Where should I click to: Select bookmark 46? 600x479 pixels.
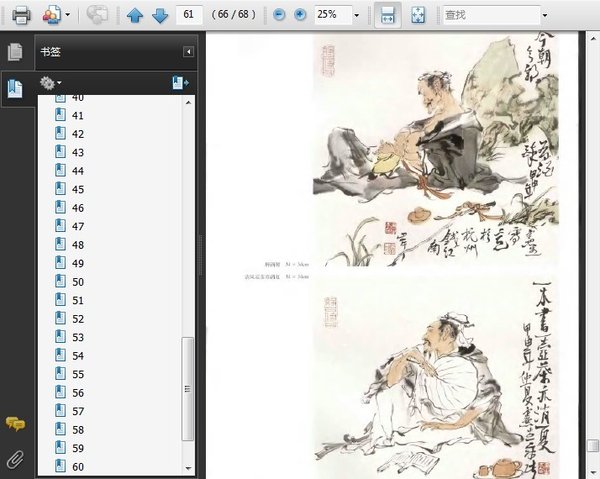coord(78,208)
